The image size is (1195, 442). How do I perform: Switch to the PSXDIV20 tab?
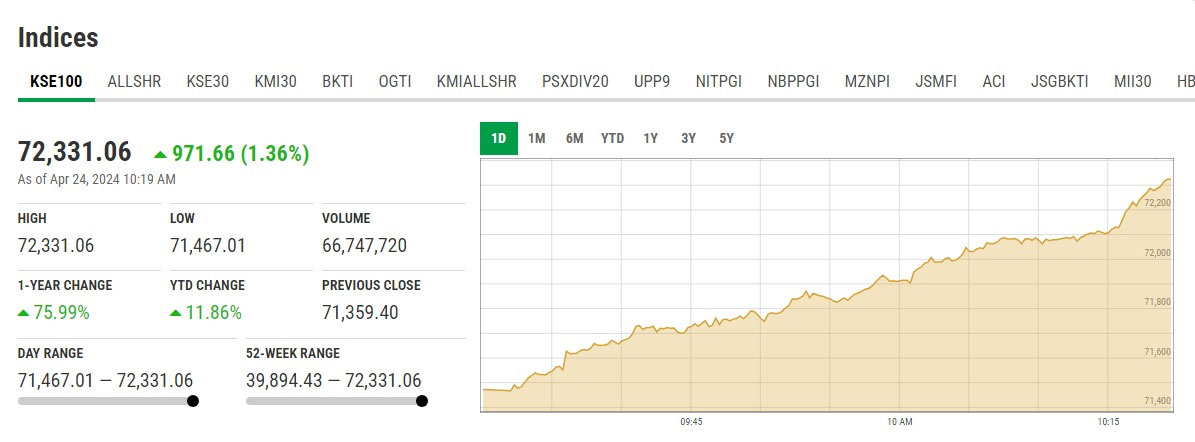coord(575,82)
